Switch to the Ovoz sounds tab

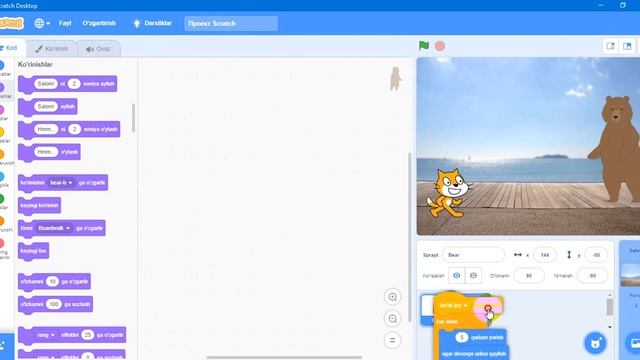98,49
